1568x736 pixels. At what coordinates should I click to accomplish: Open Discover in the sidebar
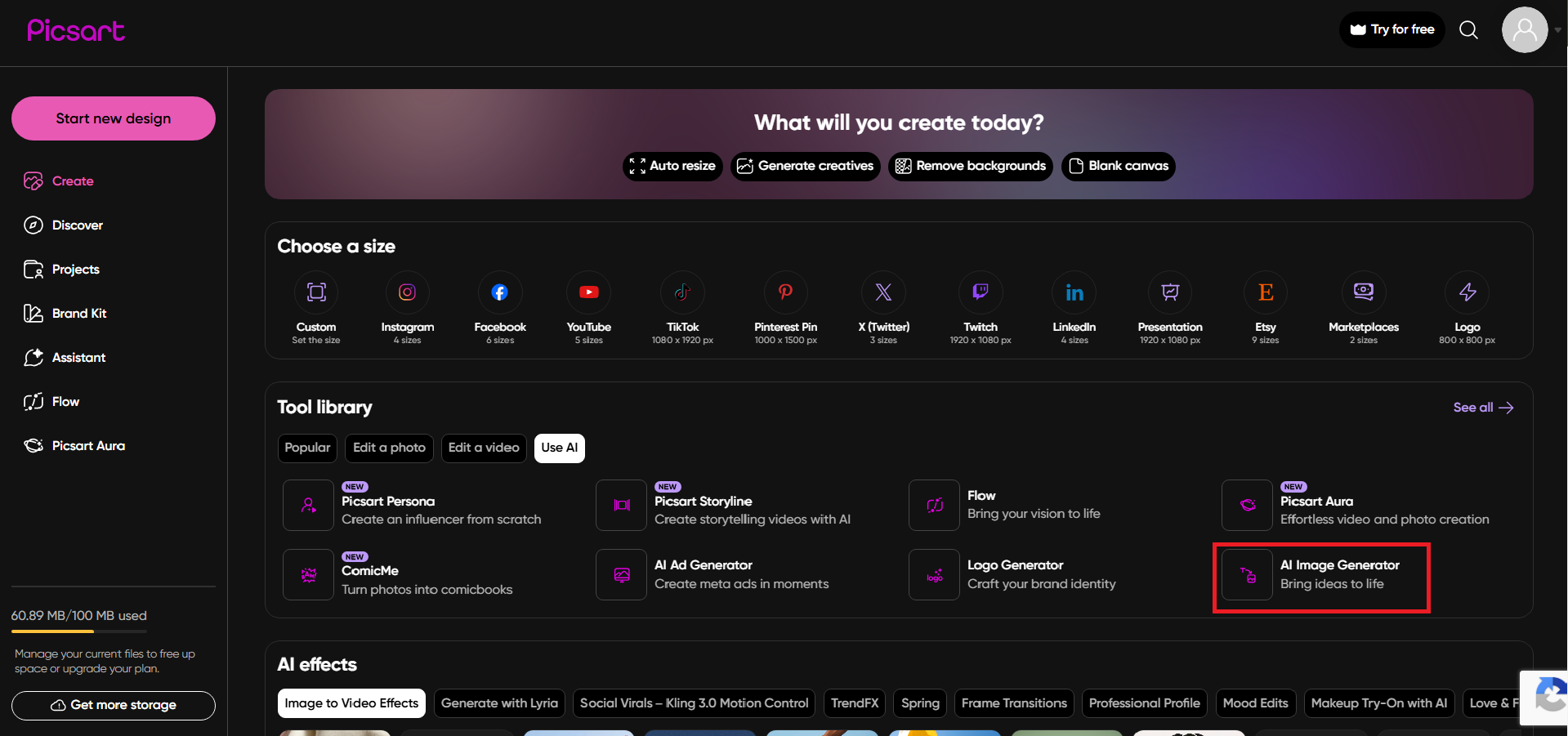coord(64,225)
